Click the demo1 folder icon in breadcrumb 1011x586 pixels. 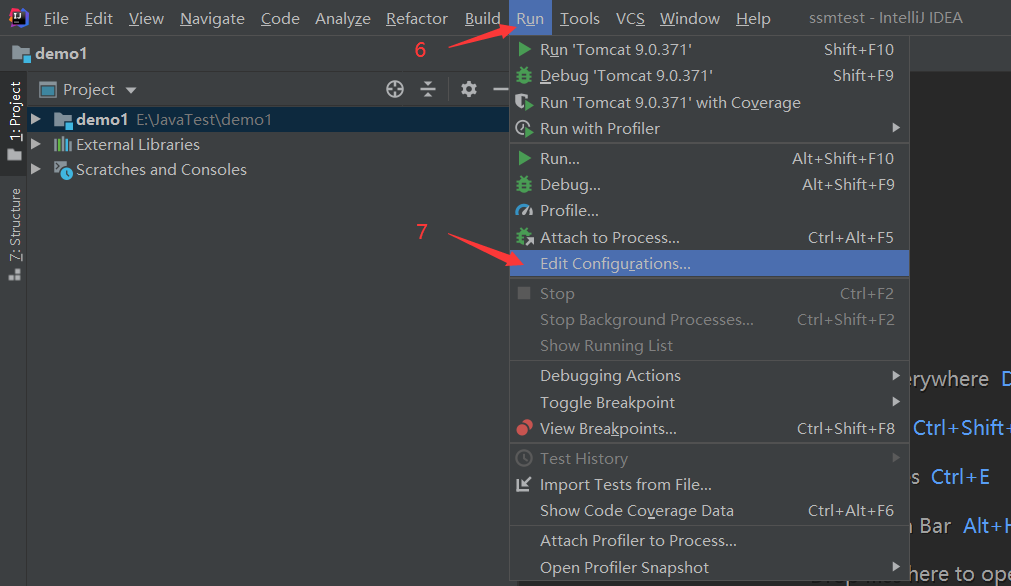(x=21, y=54)
